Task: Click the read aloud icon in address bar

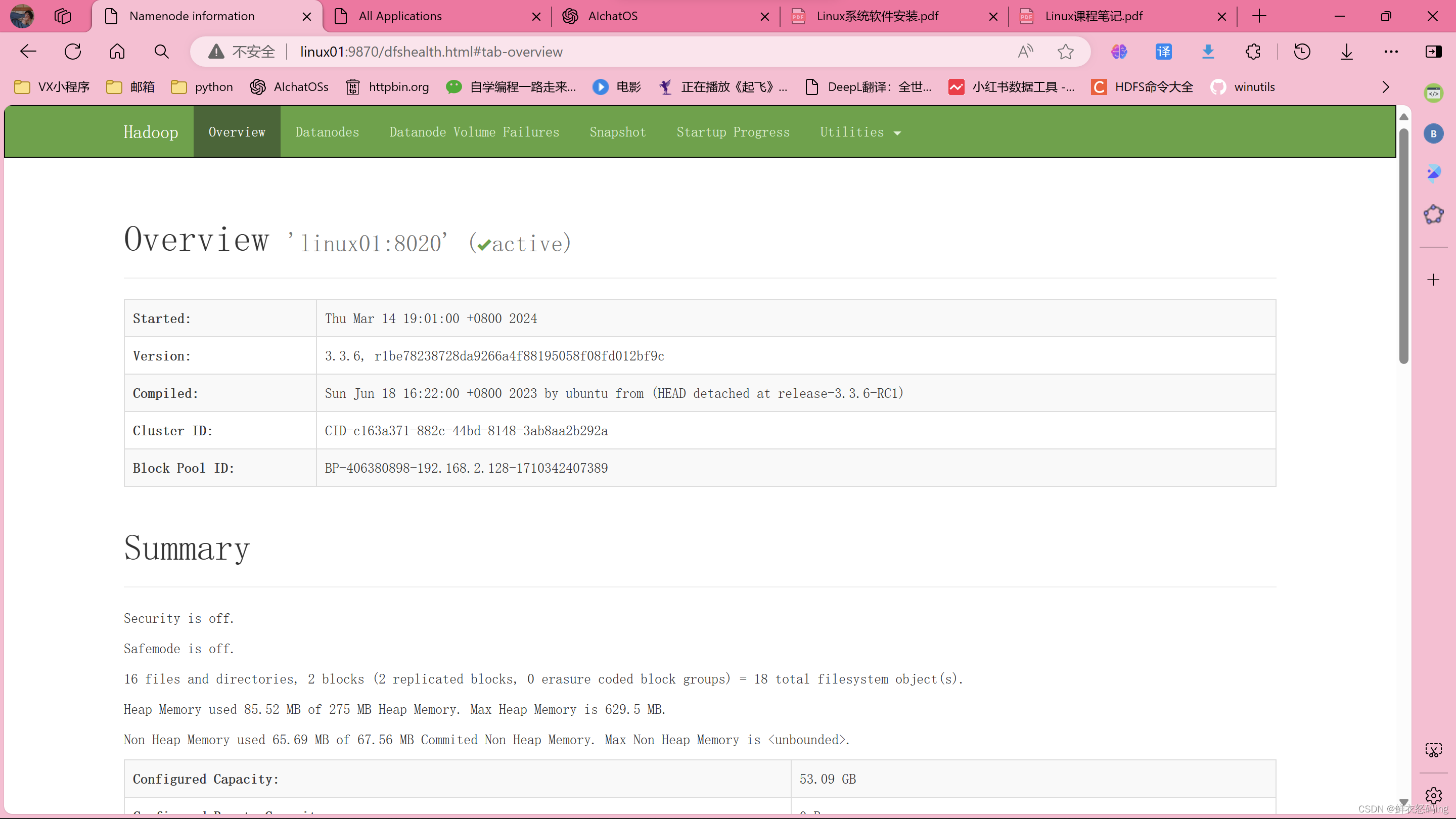Action: [1025, 52]
